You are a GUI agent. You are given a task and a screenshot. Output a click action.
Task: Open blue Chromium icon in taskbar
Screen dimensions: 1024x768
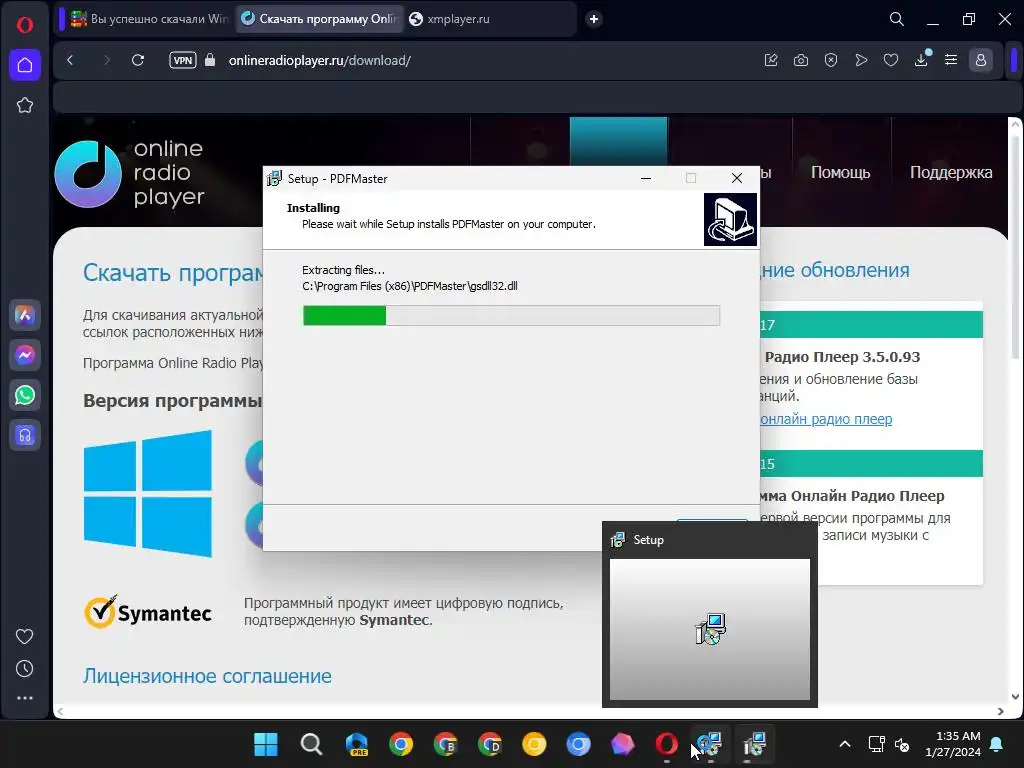579,744
